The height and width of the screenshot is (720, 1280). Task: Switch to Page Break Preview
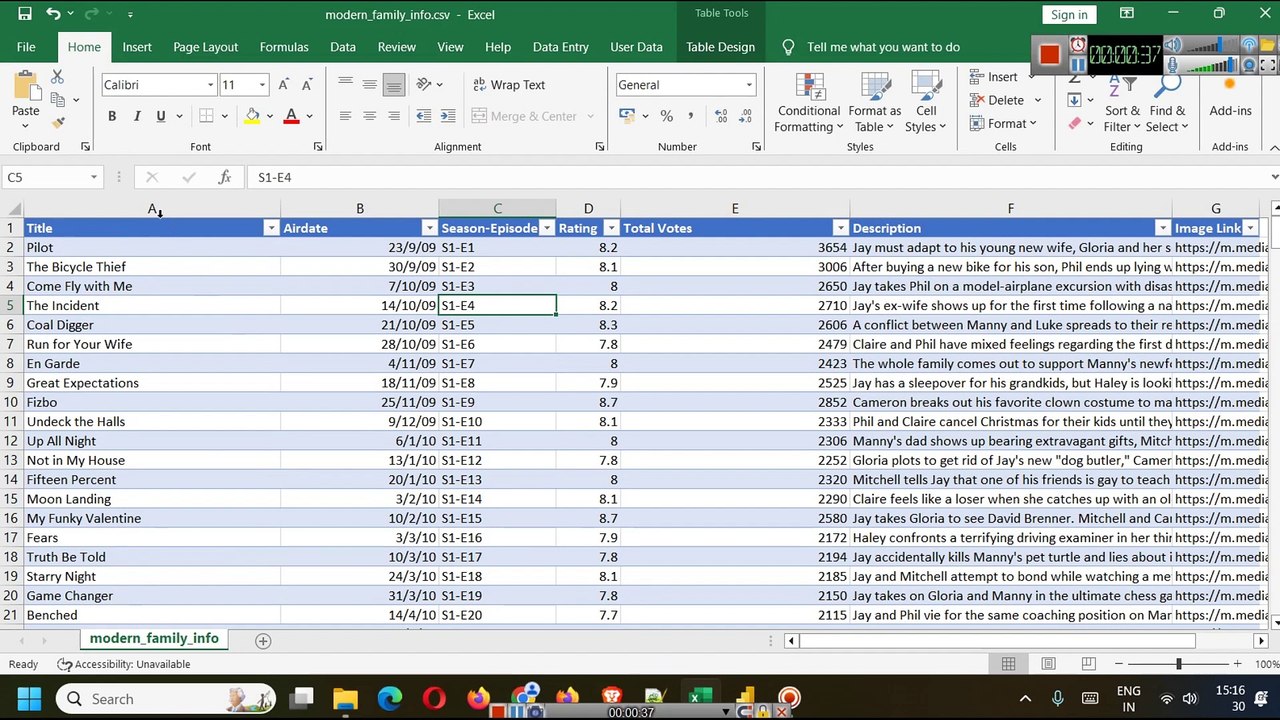click(x=1088, y=664)
